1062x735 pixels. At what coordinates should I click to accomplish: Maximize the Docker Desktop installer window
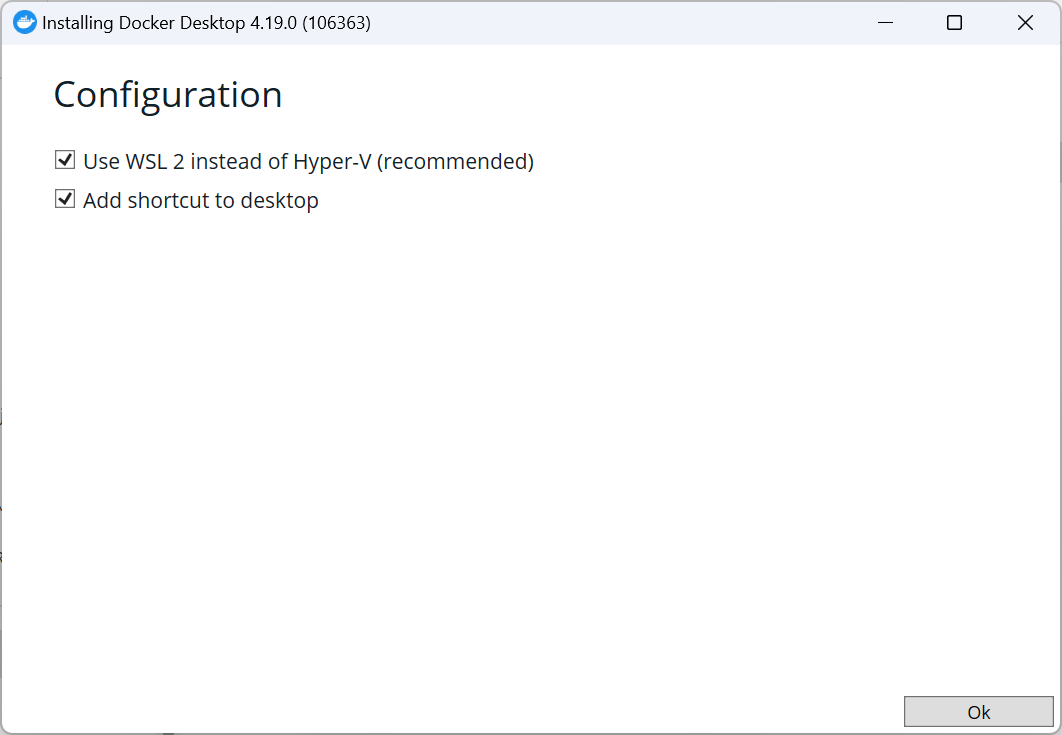point(954,22)
